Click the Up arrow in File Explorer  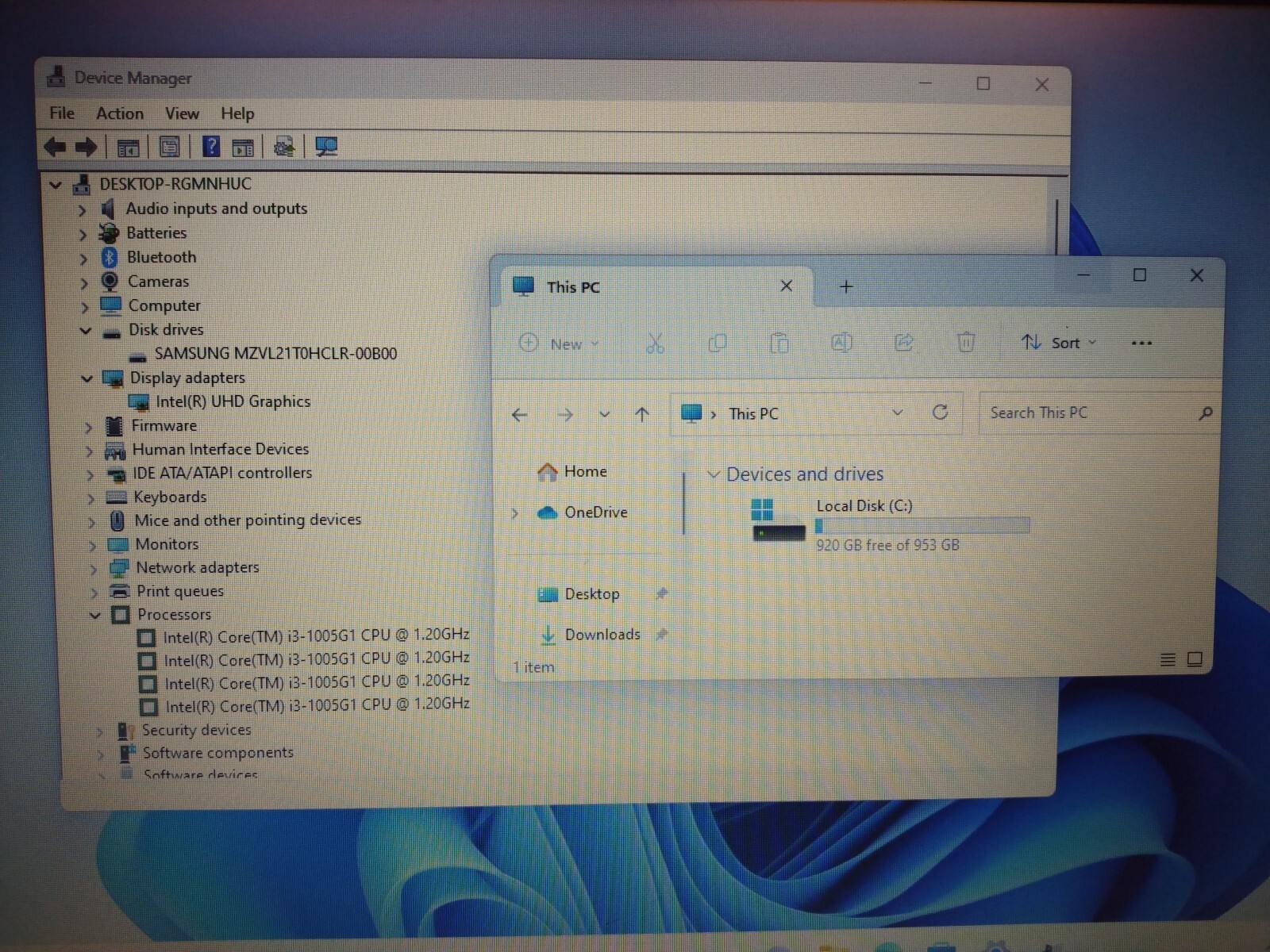tap(642, 414)
